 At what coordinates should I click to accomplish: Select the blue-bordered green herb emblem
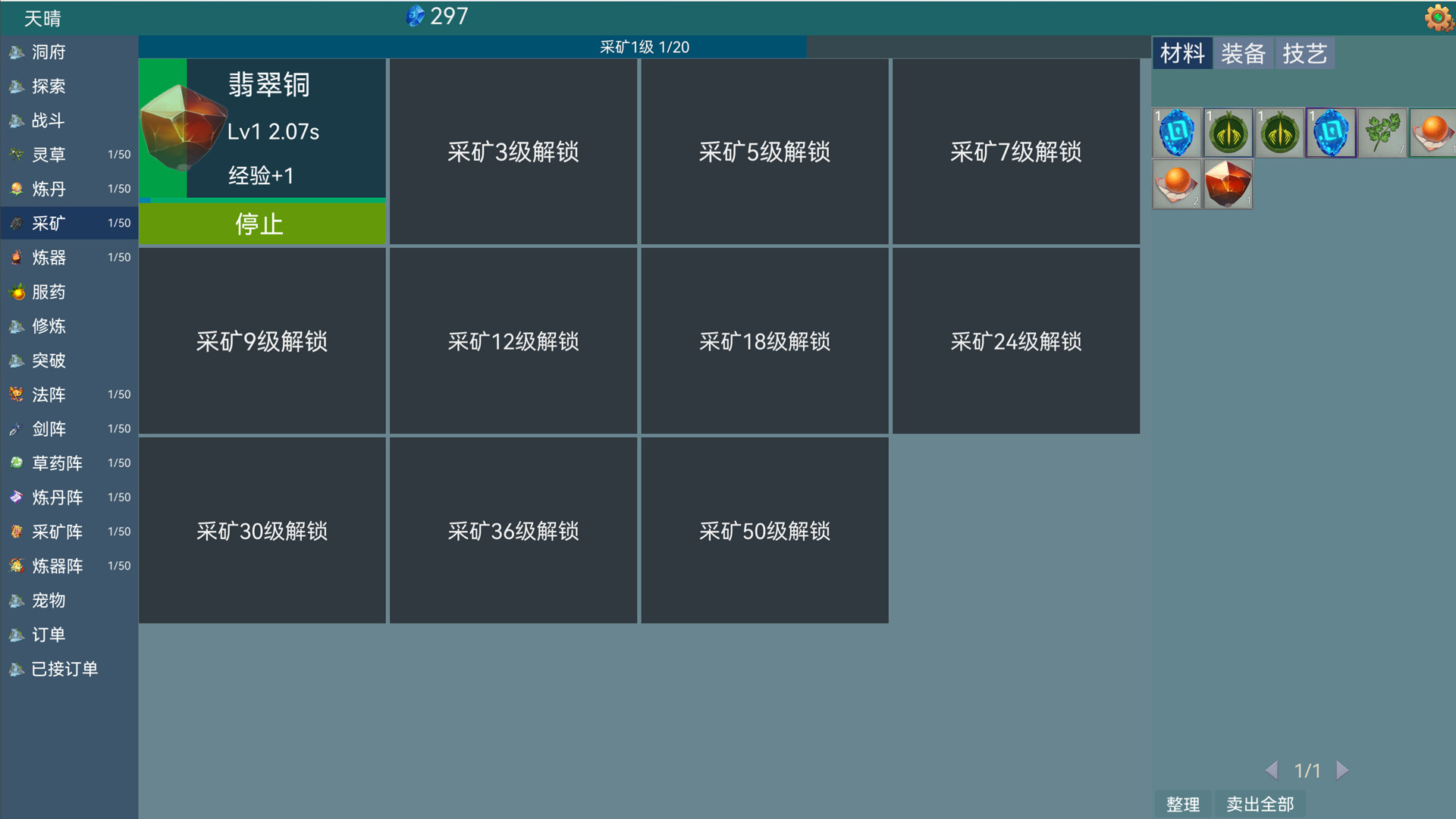[x=1228, y=133]
